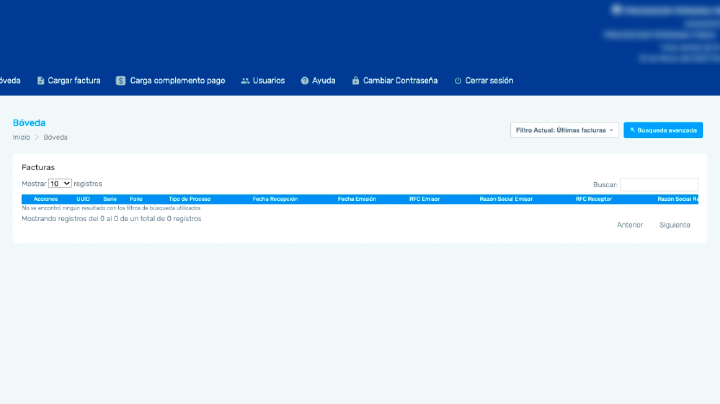Click the Siguiente pagination link
The height and width of the screenshot is (404, 720).
[675, 225]
